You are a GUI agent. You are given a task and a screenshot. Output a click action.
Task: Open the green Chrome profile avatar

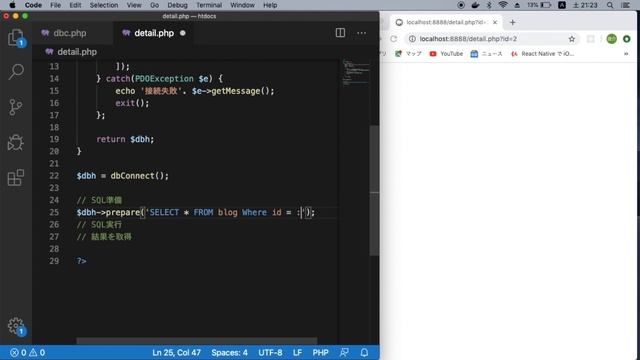611,39
